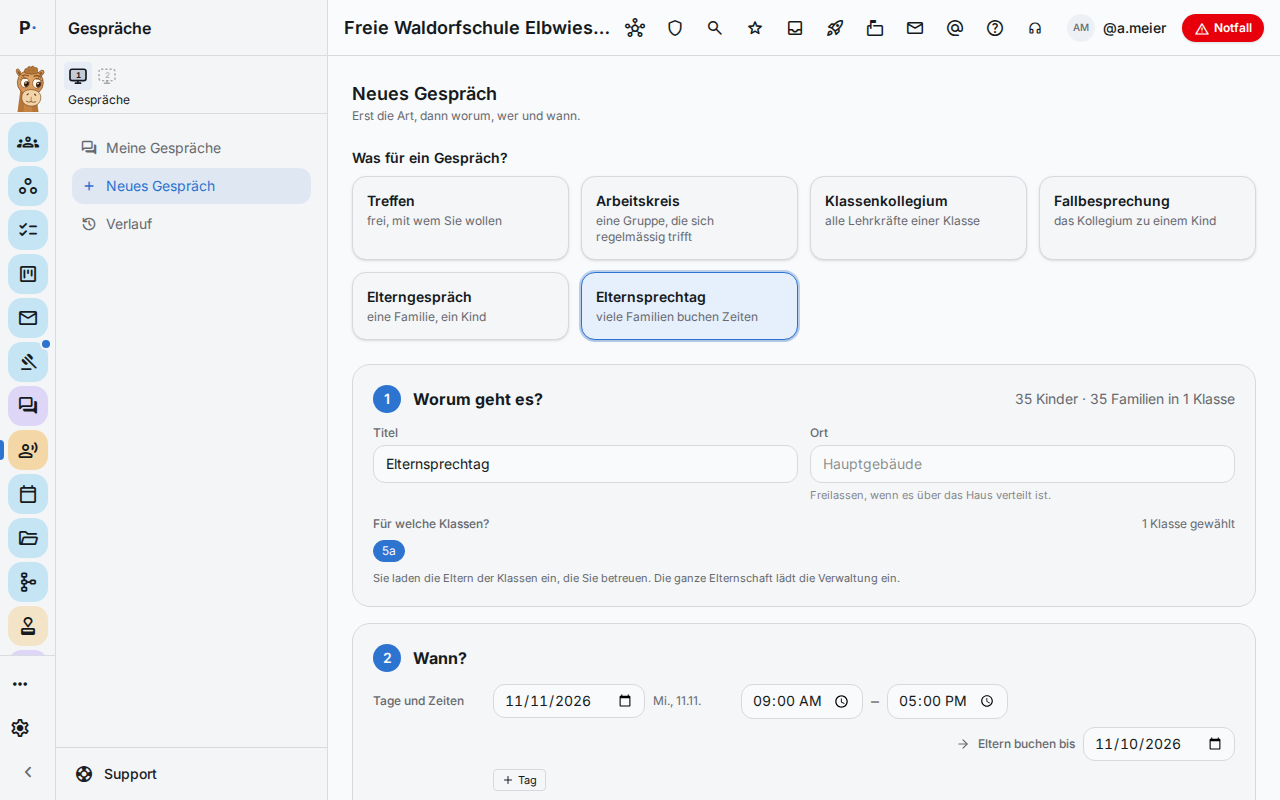Image resolution: width=1280 pixels, height=800 pixels.
Task: Add another day with the Tag button
Action: (519, 780)
